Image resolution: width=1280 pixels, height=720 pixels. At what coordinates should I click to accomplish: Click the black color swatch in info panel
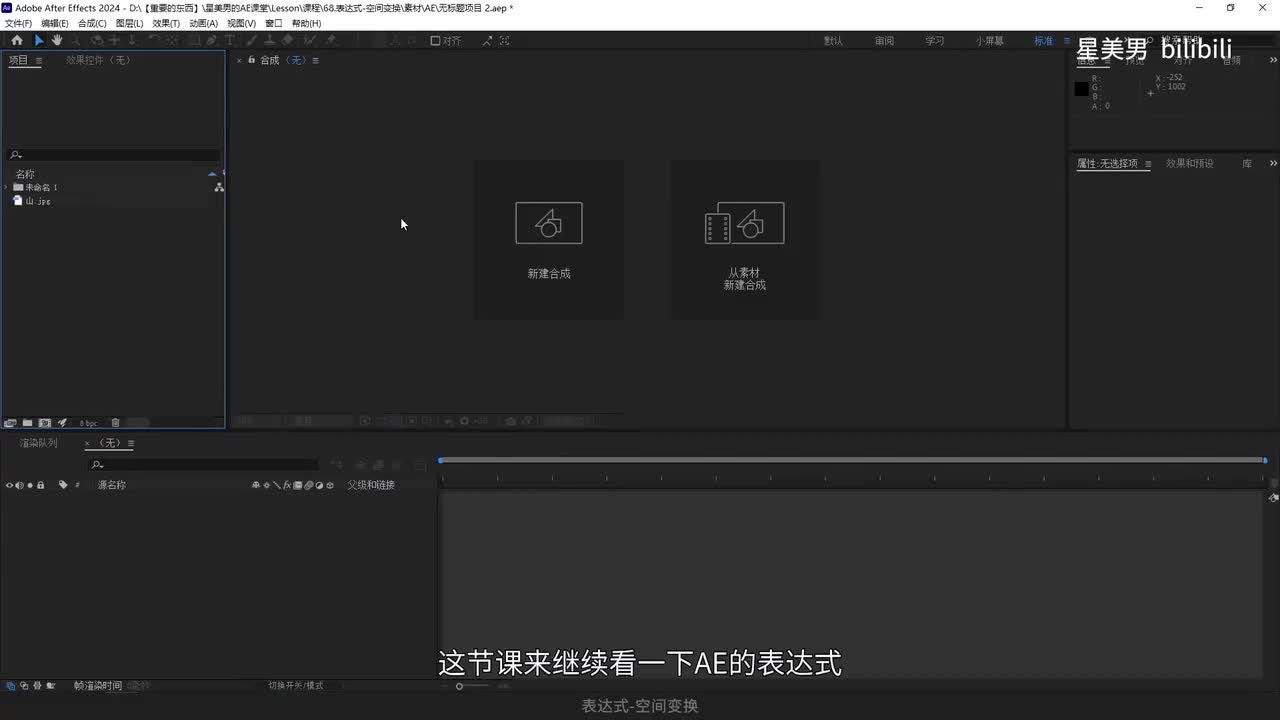[x=1081, y=89]
